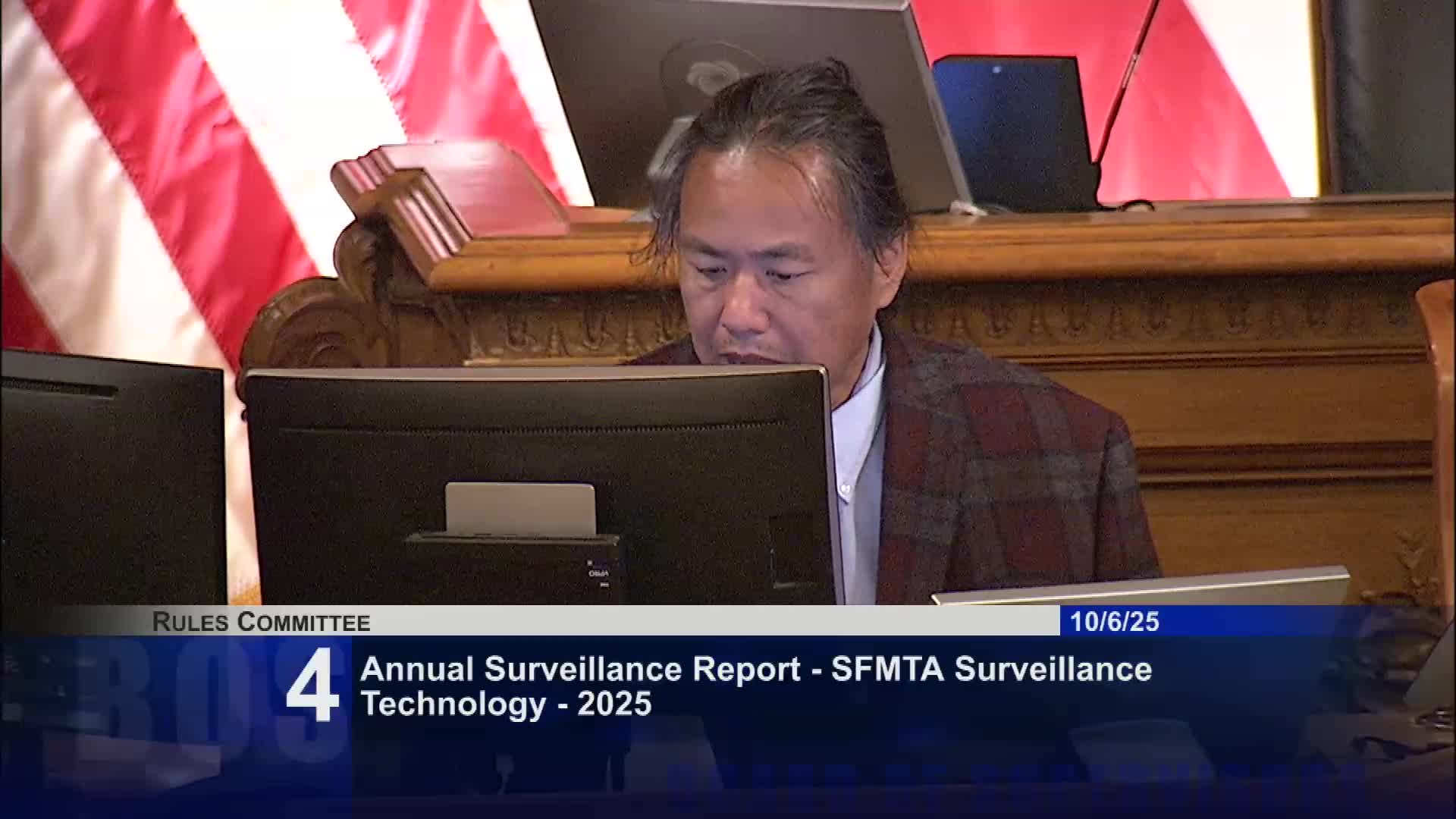Click the 10/6/25 date stamp
The width and height of the screenshot is (1456, 819).
1114,622
